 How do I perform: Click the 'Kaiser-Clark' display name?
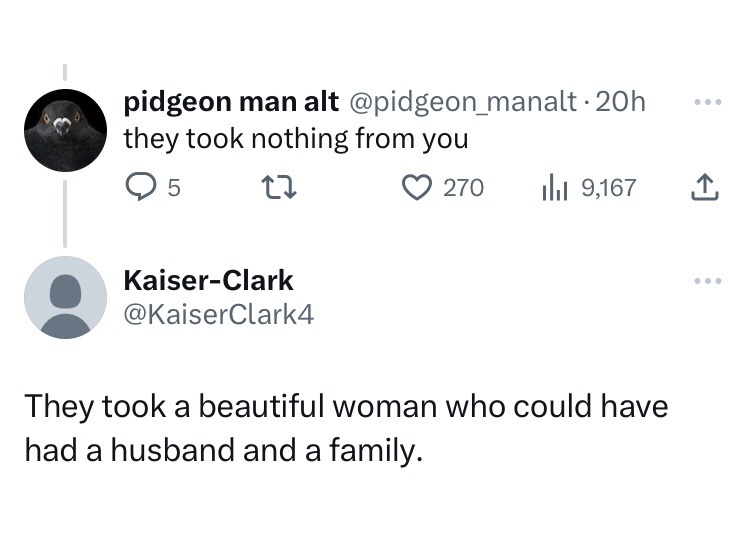pyautogui.click(x=208, y=281)
